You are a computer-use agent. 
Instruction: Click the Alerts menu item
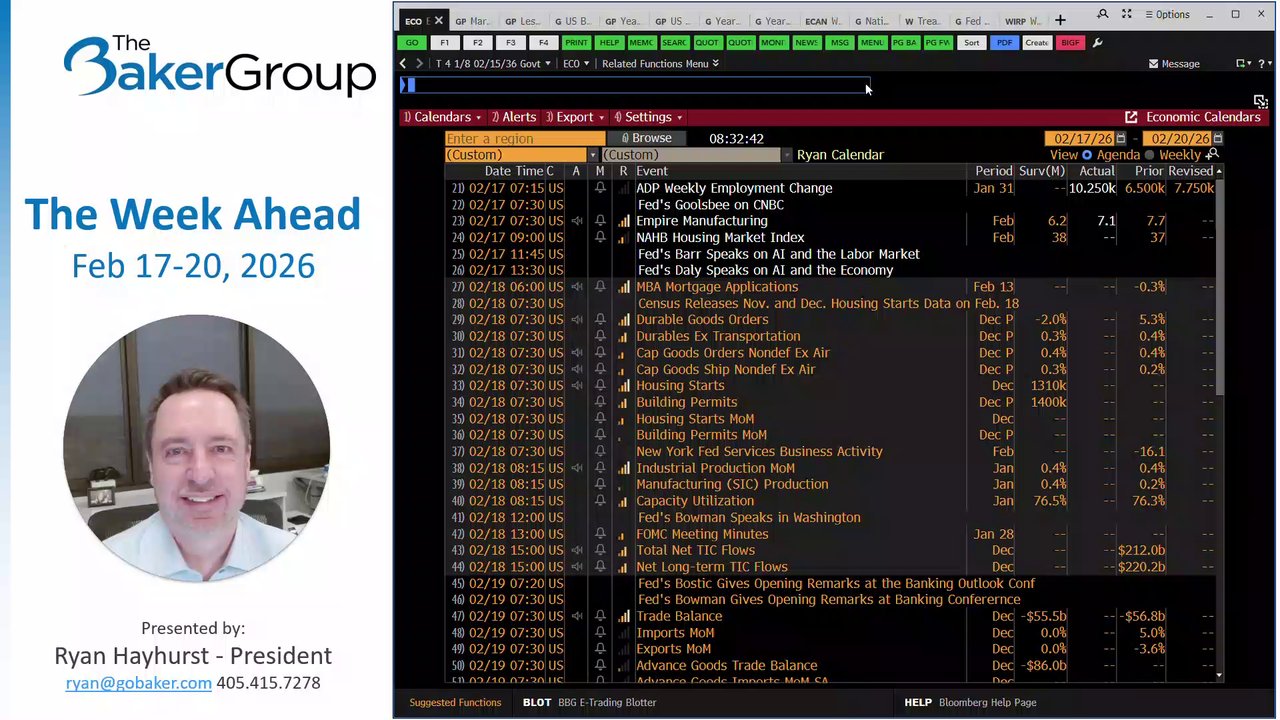pyautogui.click(x=513, y=117)
